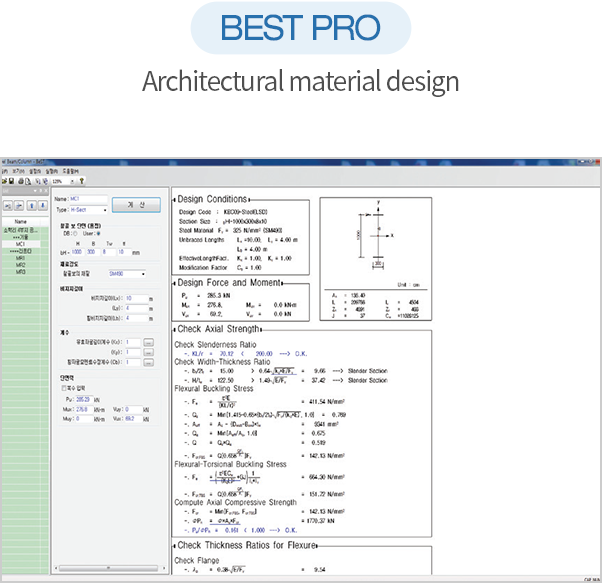Open the zoom percentage dropdown in toolbar
The width and height of the screenshot is (603, 583).
coord(72,181)
